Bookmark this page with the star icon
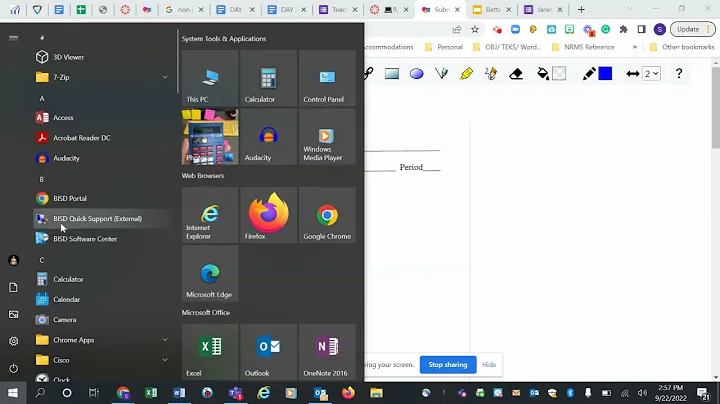The height and width of the screenshot is (404, 720). 475,29
